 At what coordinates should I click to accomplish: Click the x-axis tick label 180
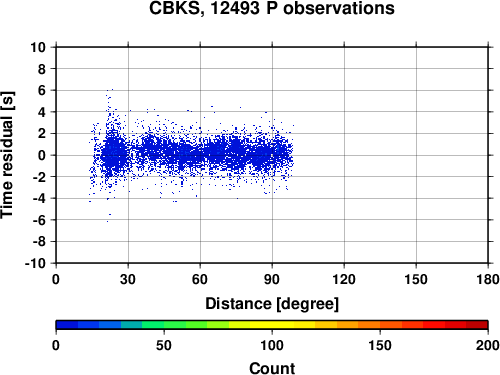point(488,279)
